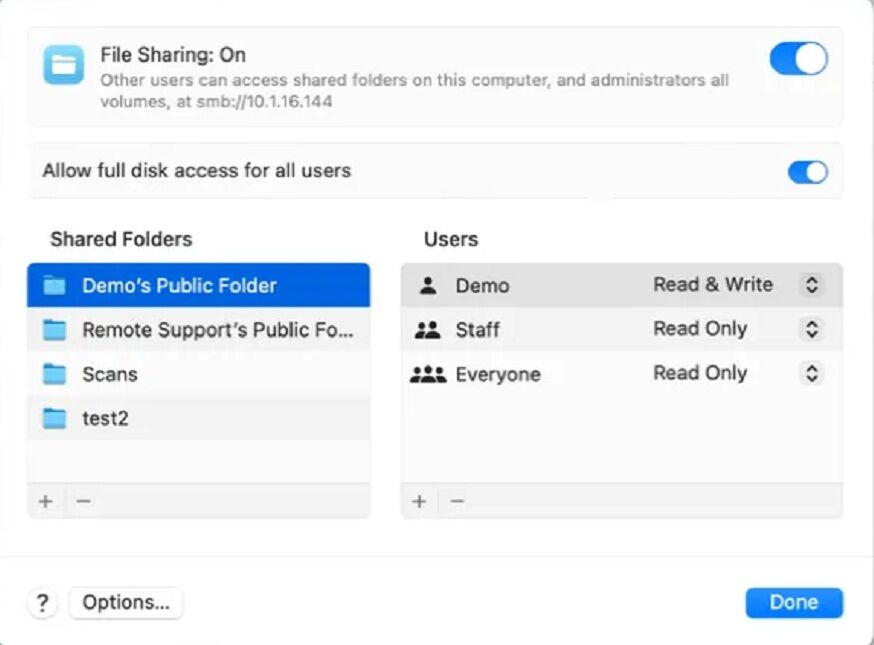The width and height of the screenshot is (874, 645).
Task: Click the Demo single-user icon
Action: (428, 285)
